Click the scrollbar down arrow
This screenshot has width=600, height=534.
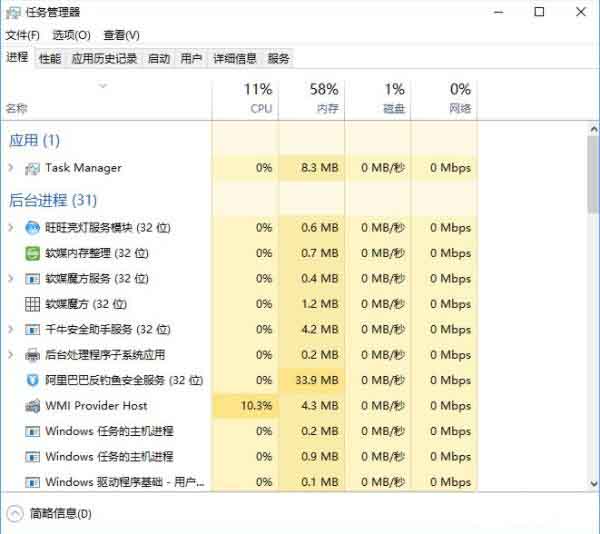click(x=593, y=484)
